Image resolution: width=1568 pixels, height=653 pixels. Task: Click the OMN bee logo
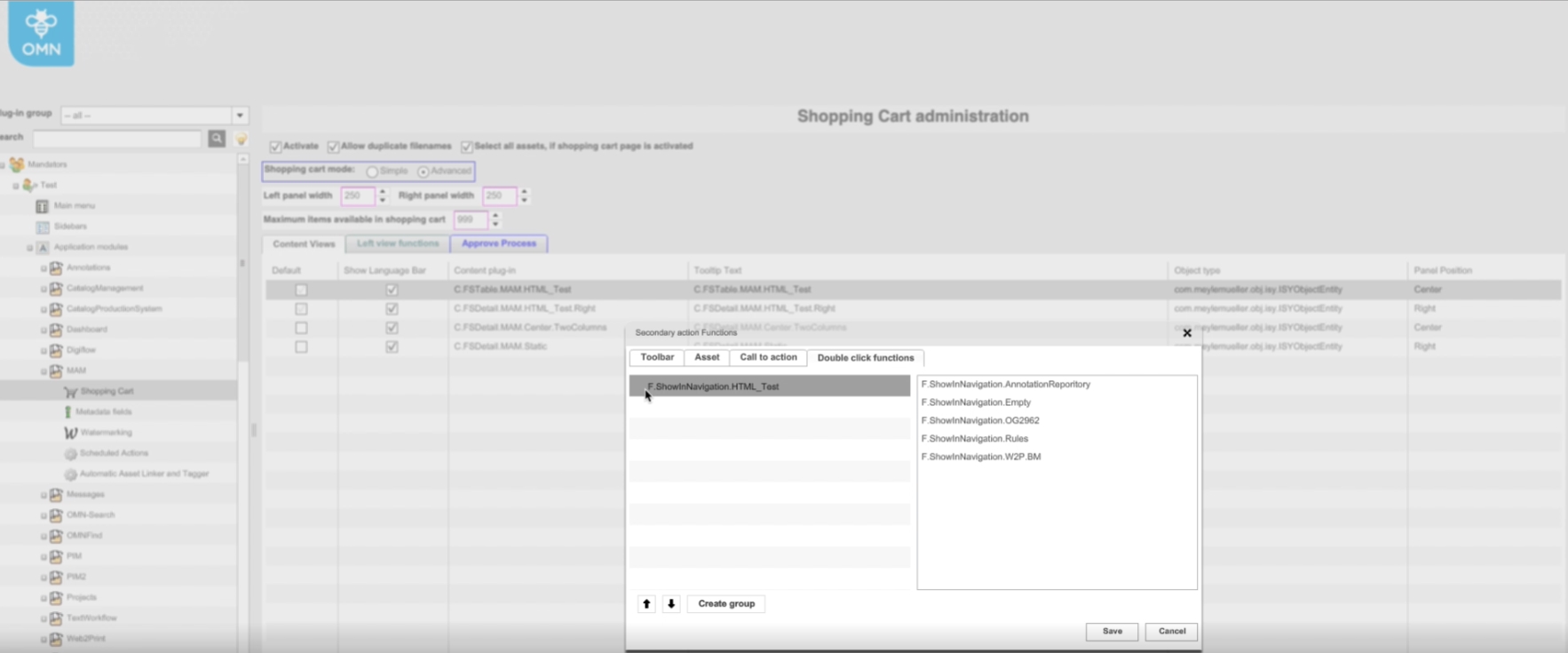coord(41,34)
